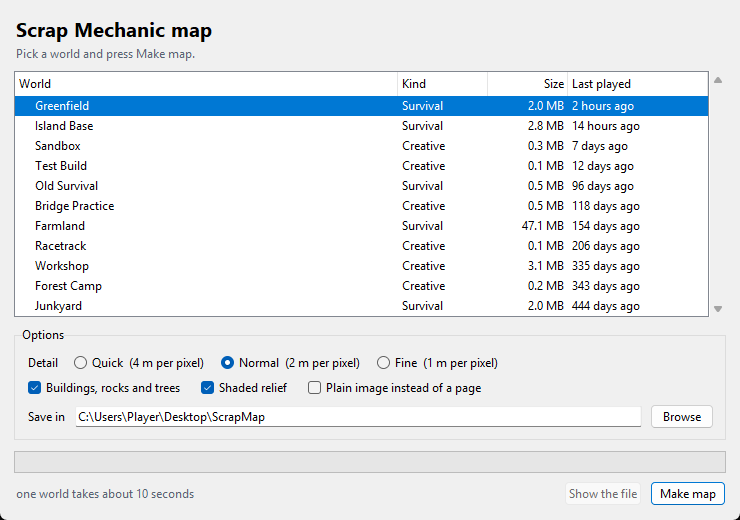Click Survival kind in Junkyard row

click(422, 306)
